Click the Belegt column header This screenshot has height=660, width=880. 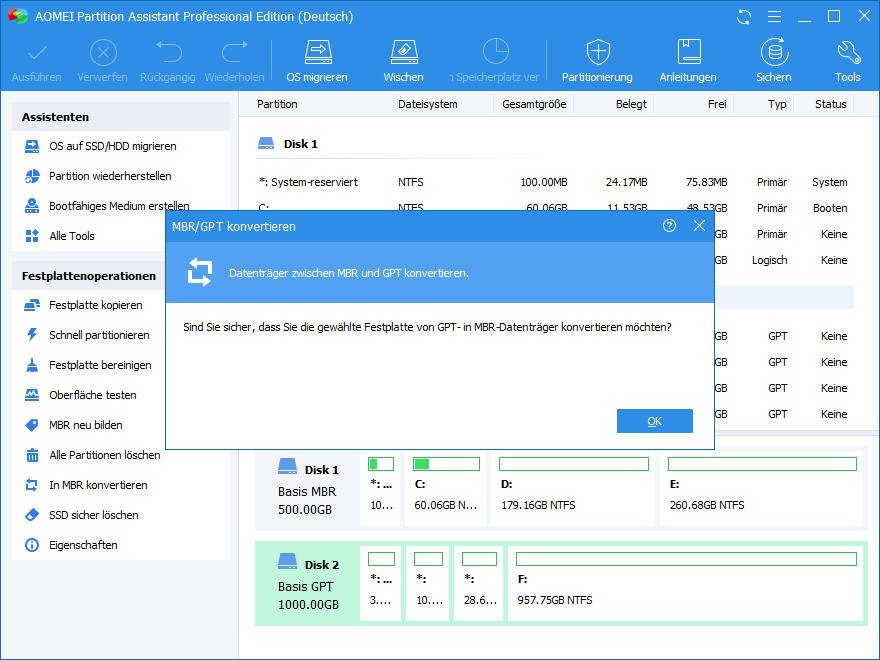(631, 104)
